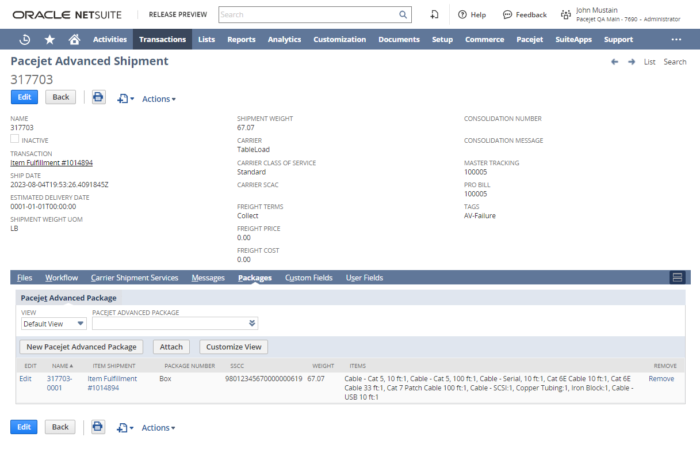Click Remove link in package row

(661, 378)
